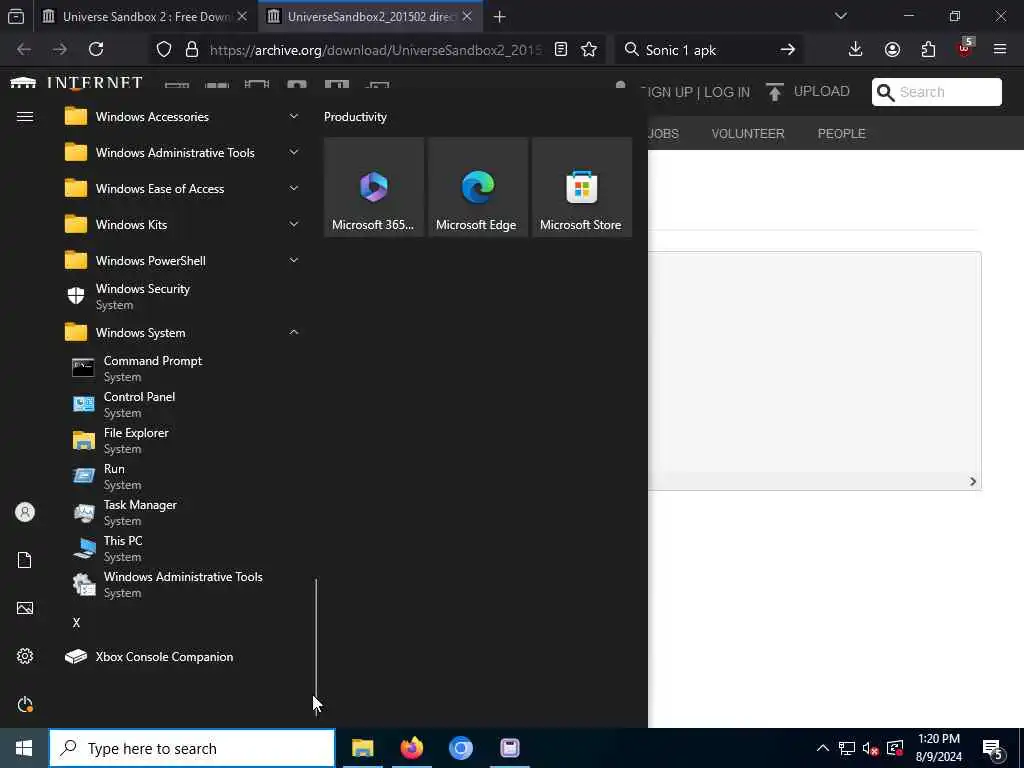Open Chromium browser from taskbar
This screenshot has width=1024, height=768.
pos(460,748)
